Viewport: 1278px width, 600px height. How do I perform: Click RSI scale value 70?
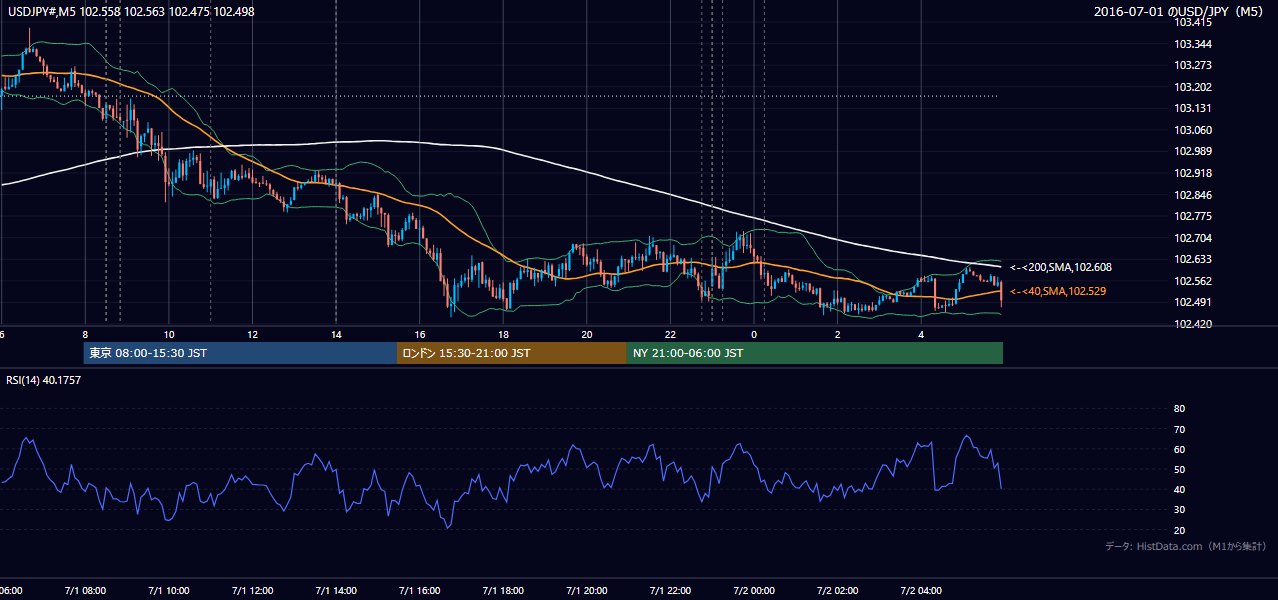pos(1179,429)
